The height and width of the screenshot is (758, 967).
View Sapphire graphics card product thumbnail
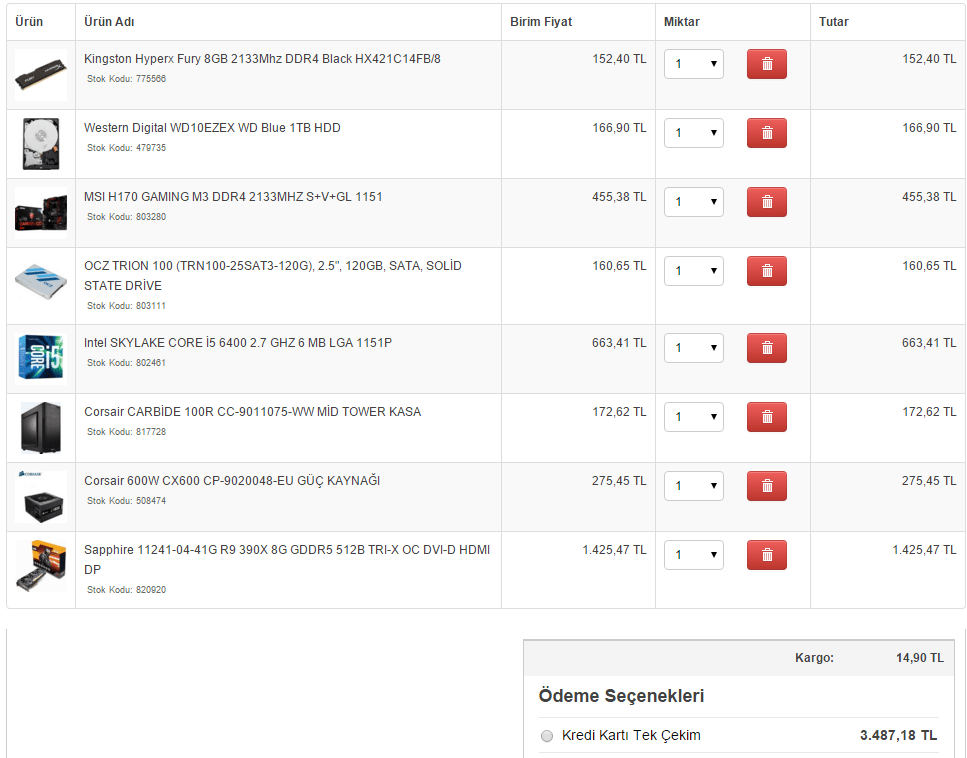click(x=41, y=566)
